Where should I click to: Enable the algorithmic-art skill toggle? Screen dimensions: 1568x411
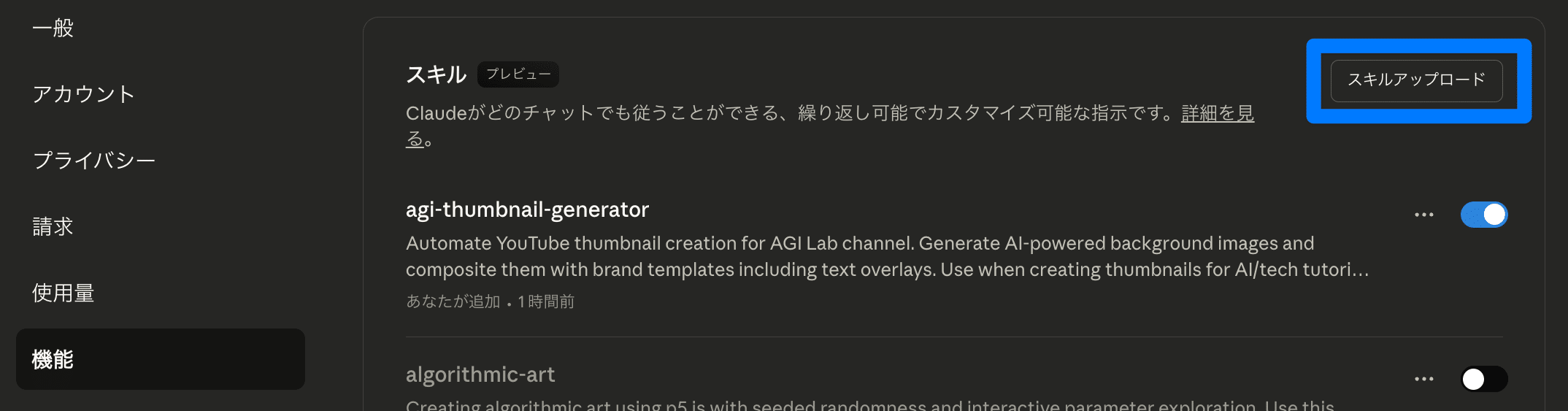pos(1483,379)
